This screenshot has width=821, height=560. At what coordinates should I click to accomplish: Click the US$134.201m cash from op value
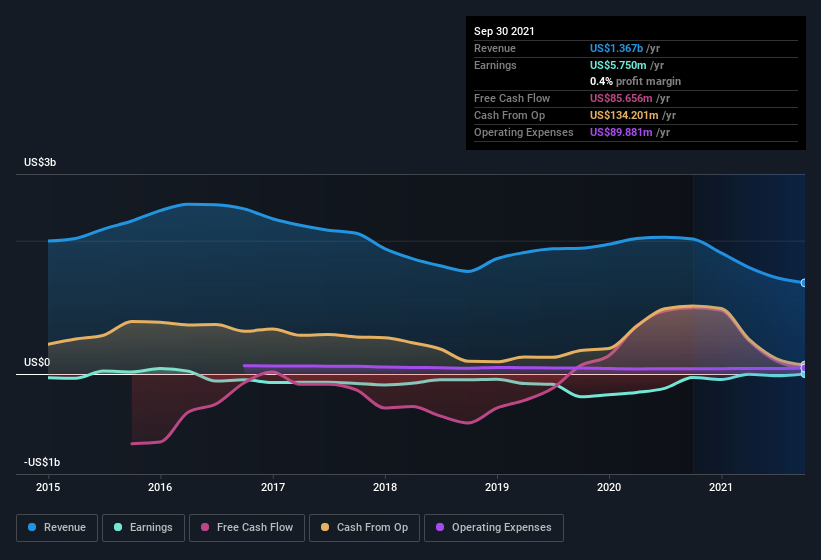[624, 115]
